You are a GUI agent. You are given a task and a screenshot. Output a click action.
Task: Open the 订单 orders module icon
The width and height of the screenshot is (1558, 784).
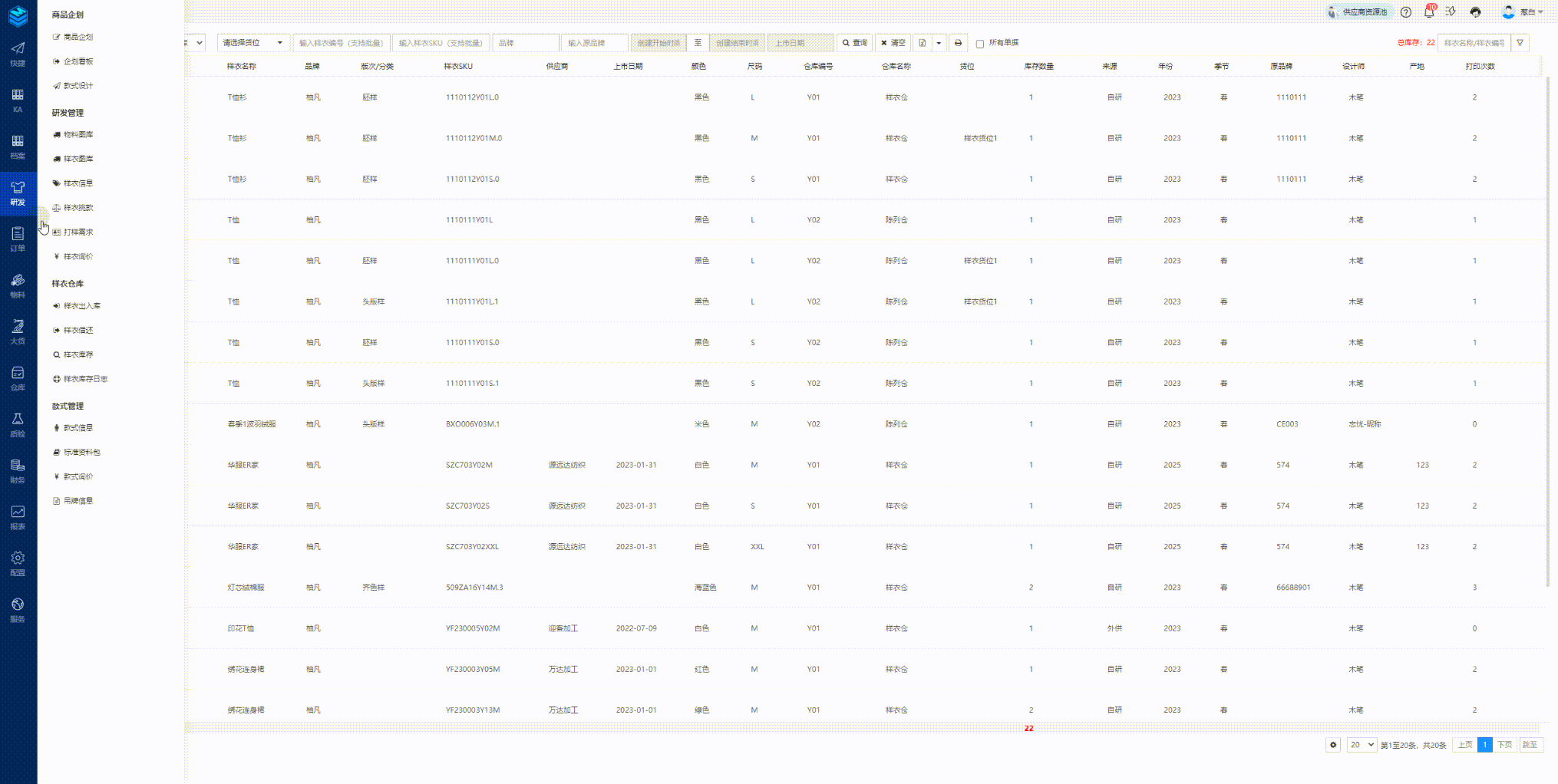(18, 239)
